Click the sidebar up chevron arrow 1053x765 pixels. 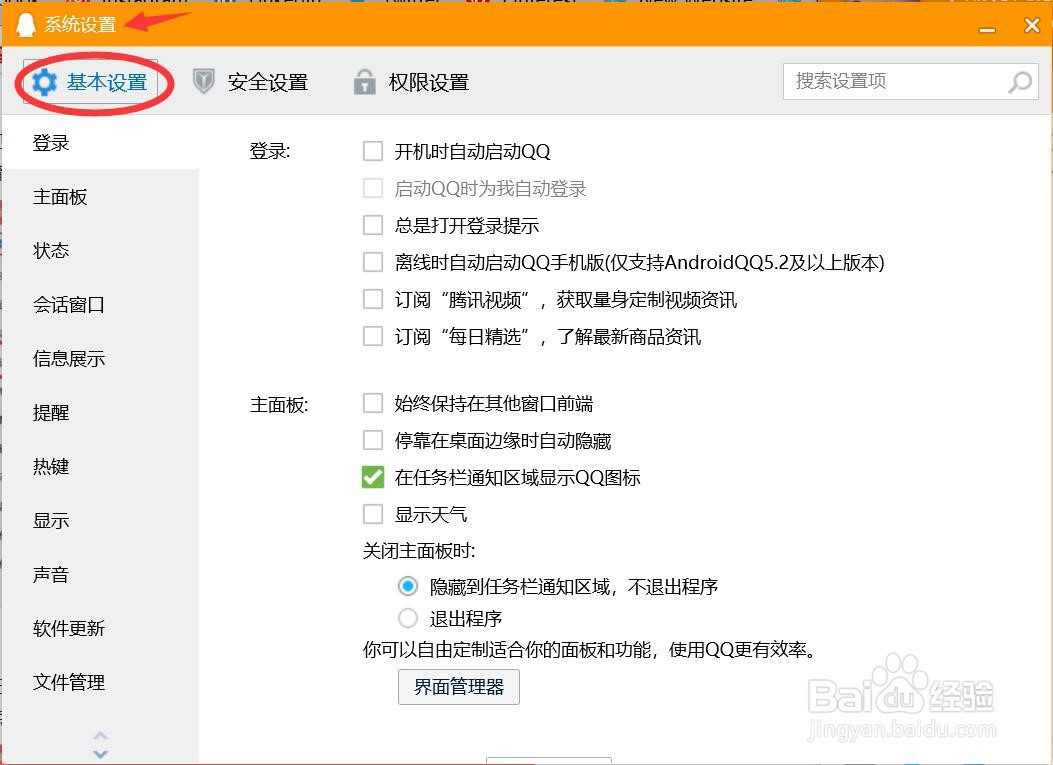pyautogui.click(x=101, y=735)
